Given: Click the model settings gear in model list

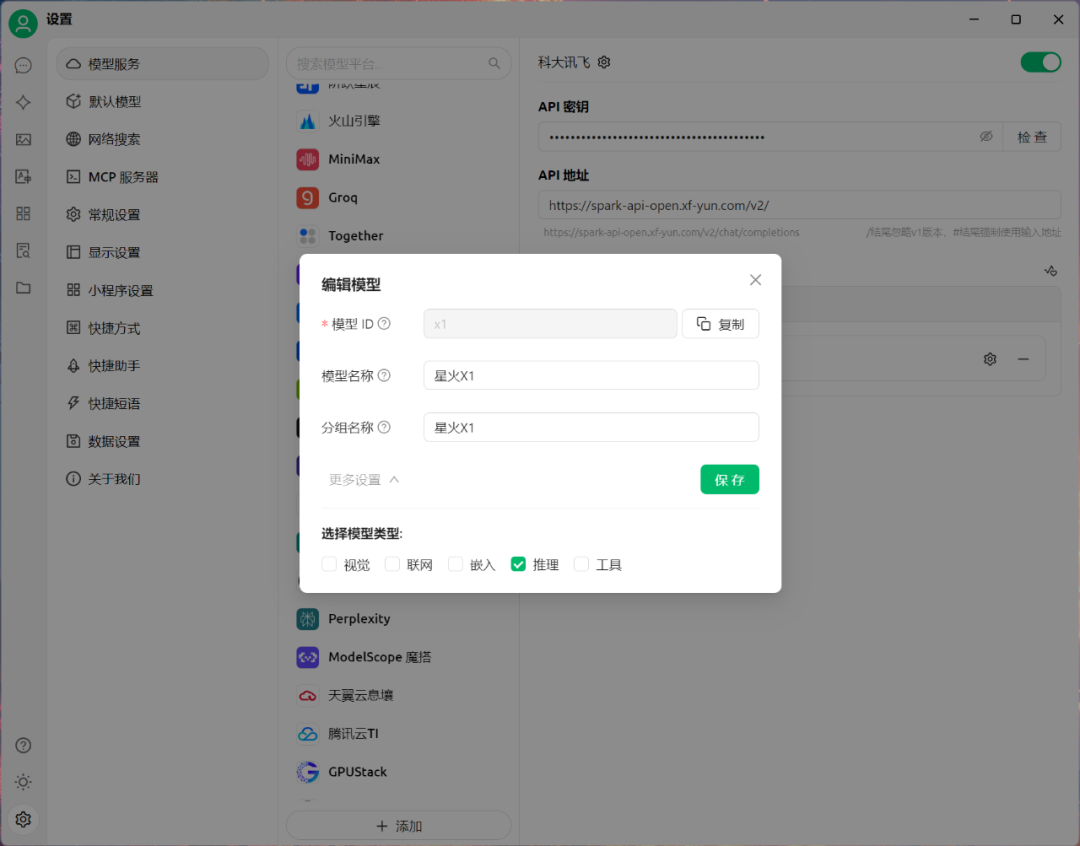Looking at the screenshot, I should pyautogui.click(x=990, y=359).
